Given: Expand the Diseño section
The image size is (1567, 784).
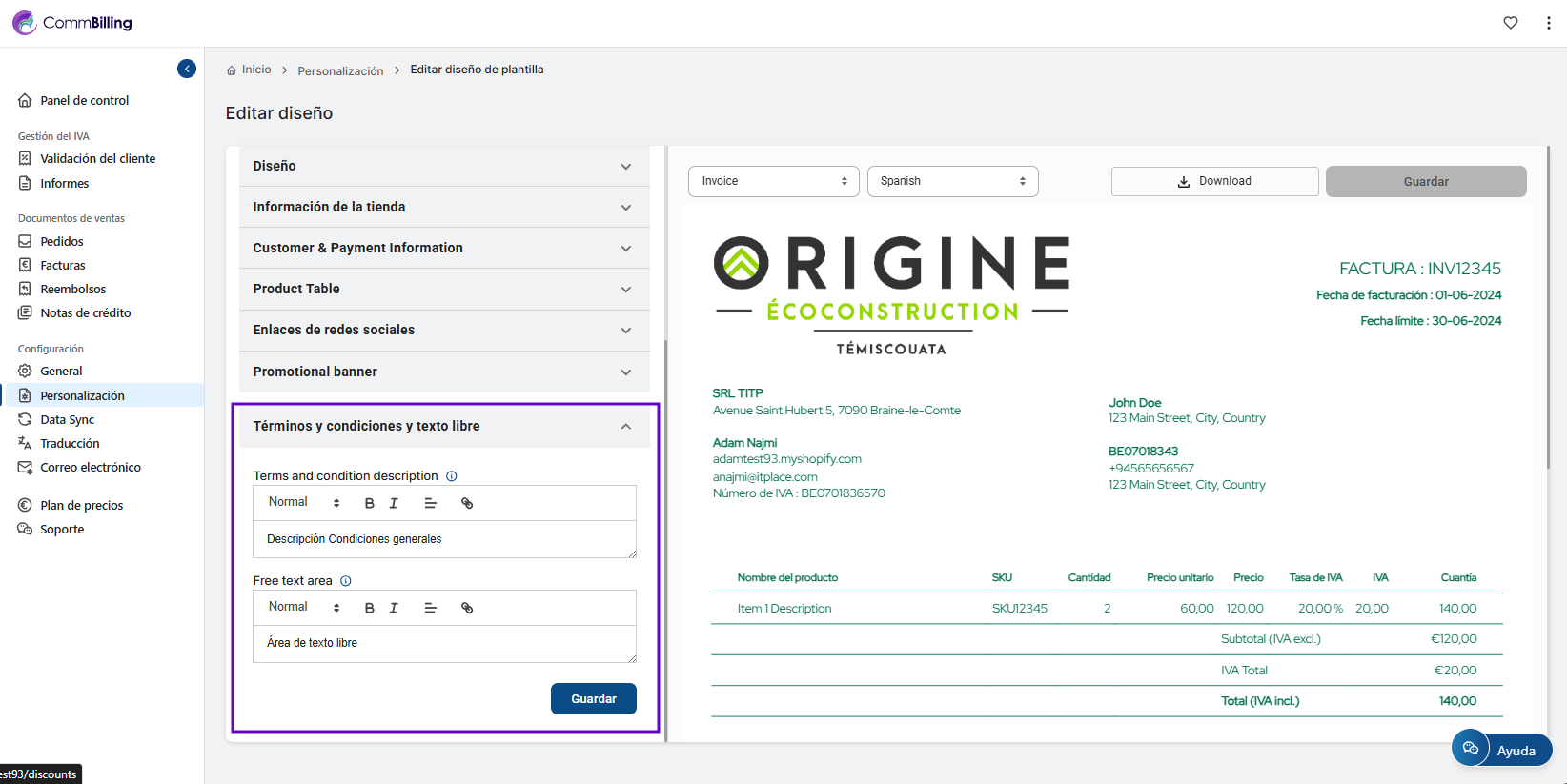Looking at the screenshot, I should point(444,166).
